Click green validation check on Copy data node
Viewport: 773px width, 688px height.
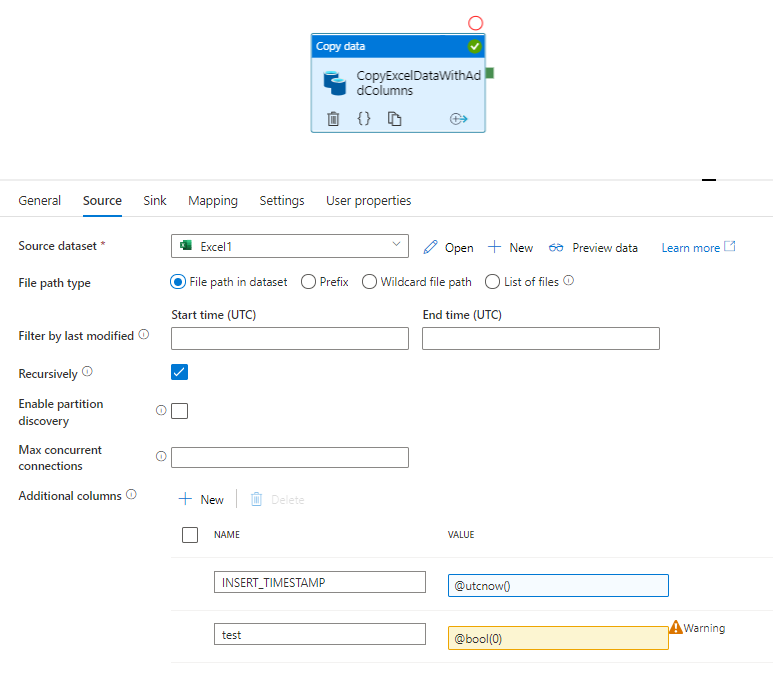[x=475, y=46]
